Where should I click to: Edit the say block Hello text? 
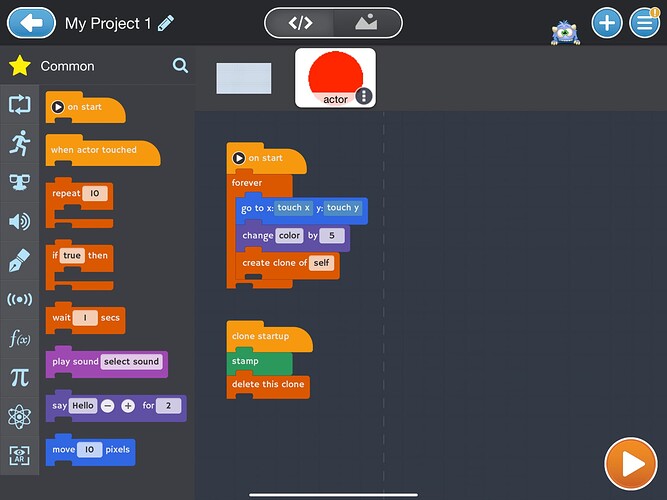coord(83,406)
